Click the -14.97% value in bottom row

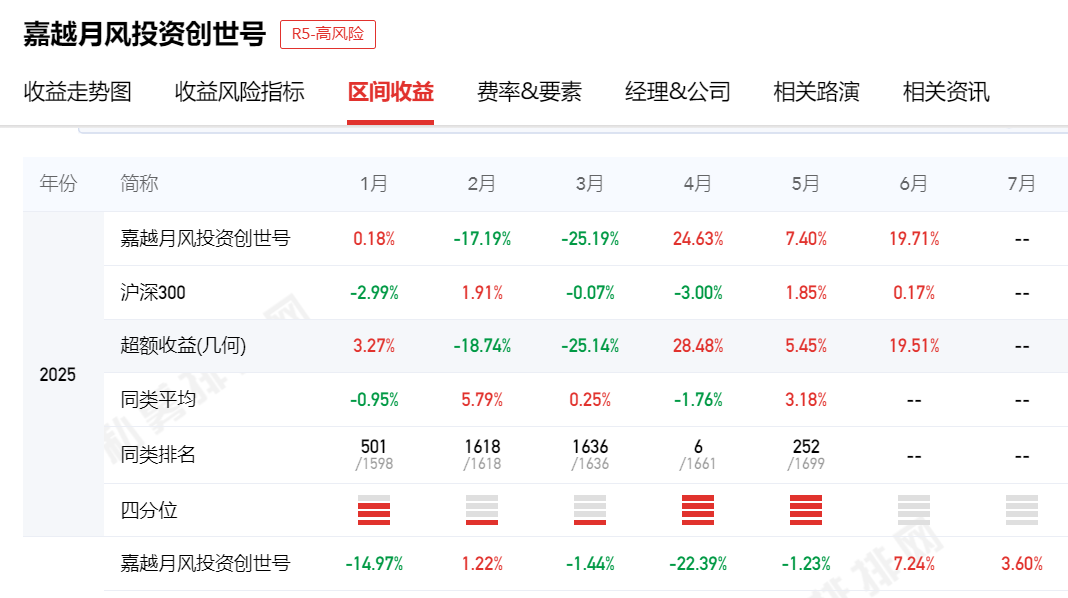pos(374,564)
